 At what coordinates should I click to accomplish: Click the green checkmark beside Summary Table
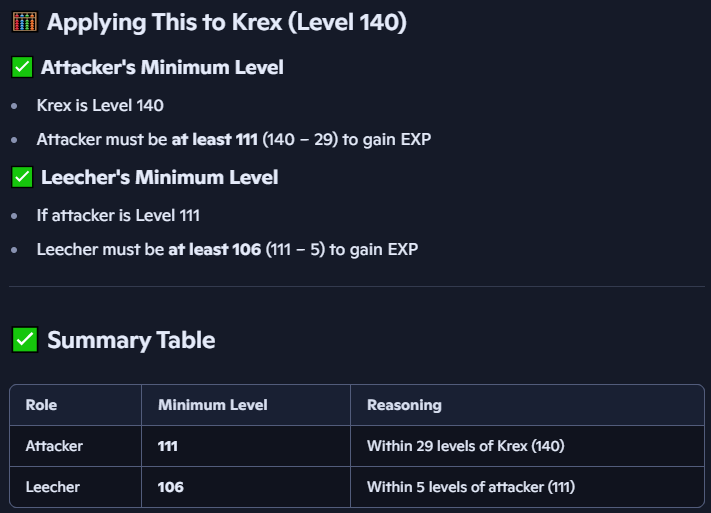pos(24,340)
